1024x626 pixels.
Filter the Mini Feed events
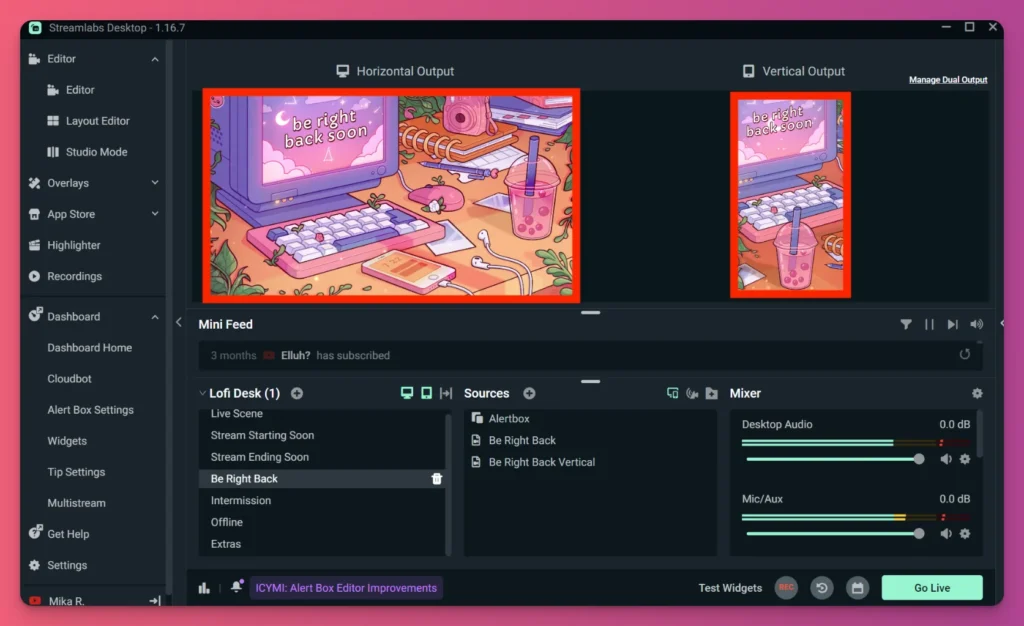[x=907, y=324]
